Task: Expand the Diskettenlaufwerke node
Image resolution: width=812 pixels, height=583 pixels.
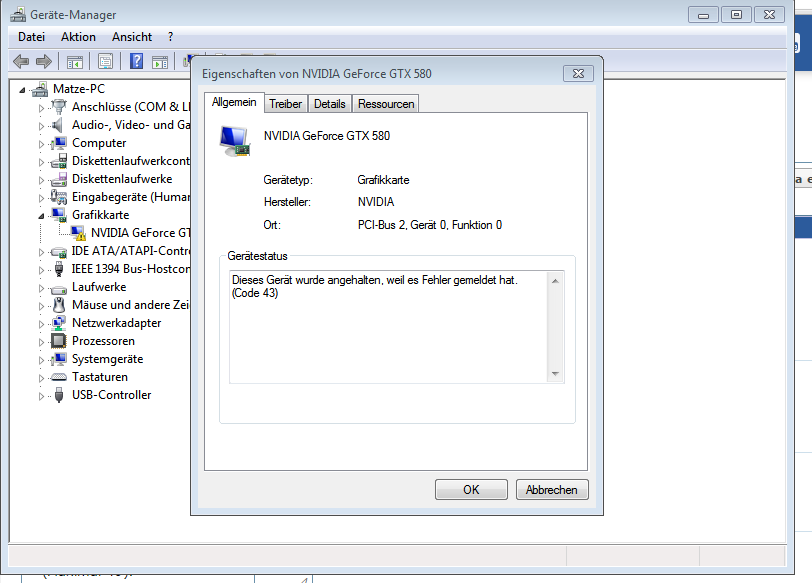Action: click(41, 180)
